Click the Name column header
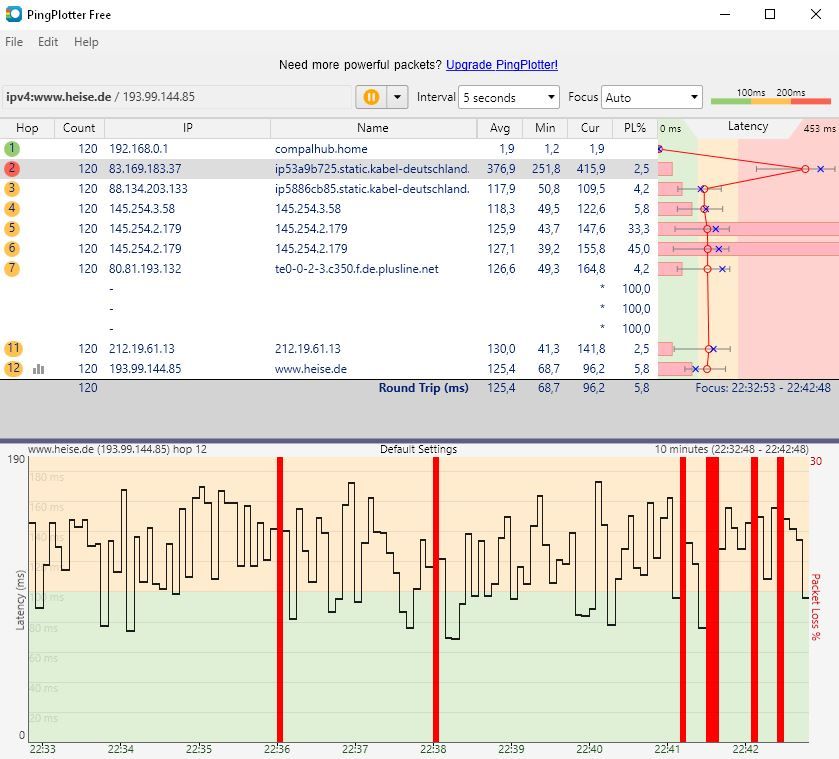Image resolution: width=839 pixels, height=759 pixels. point(373,128)
